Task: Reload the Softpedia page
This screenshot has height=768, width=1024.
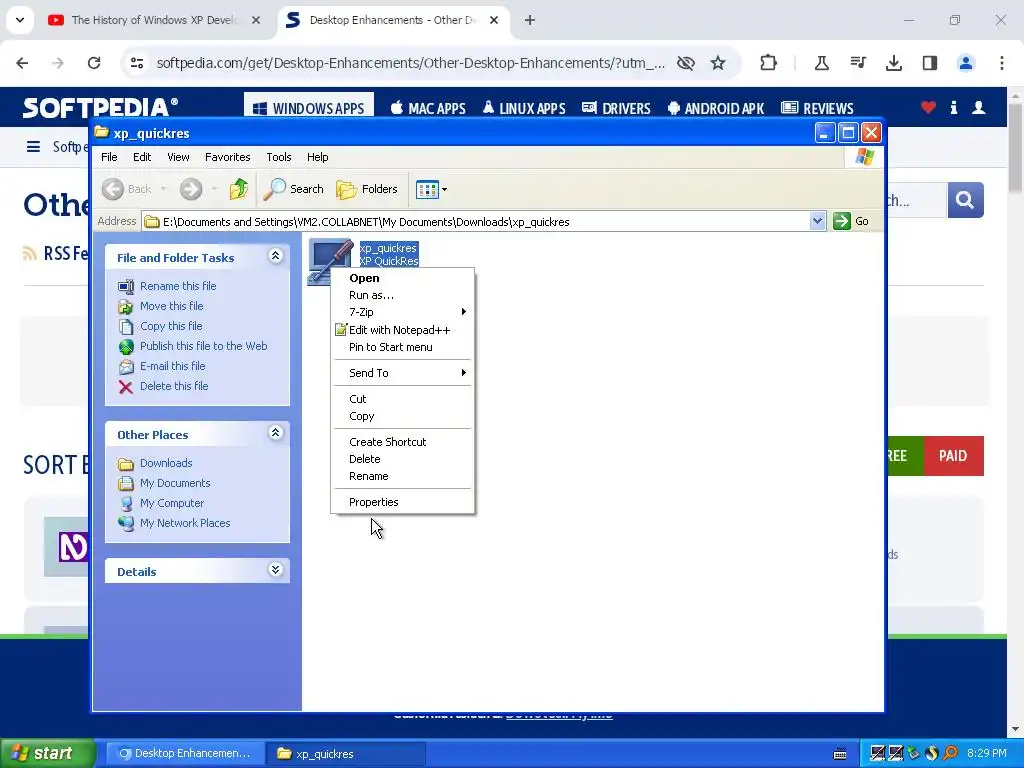Action: click(x=94, y=63)
